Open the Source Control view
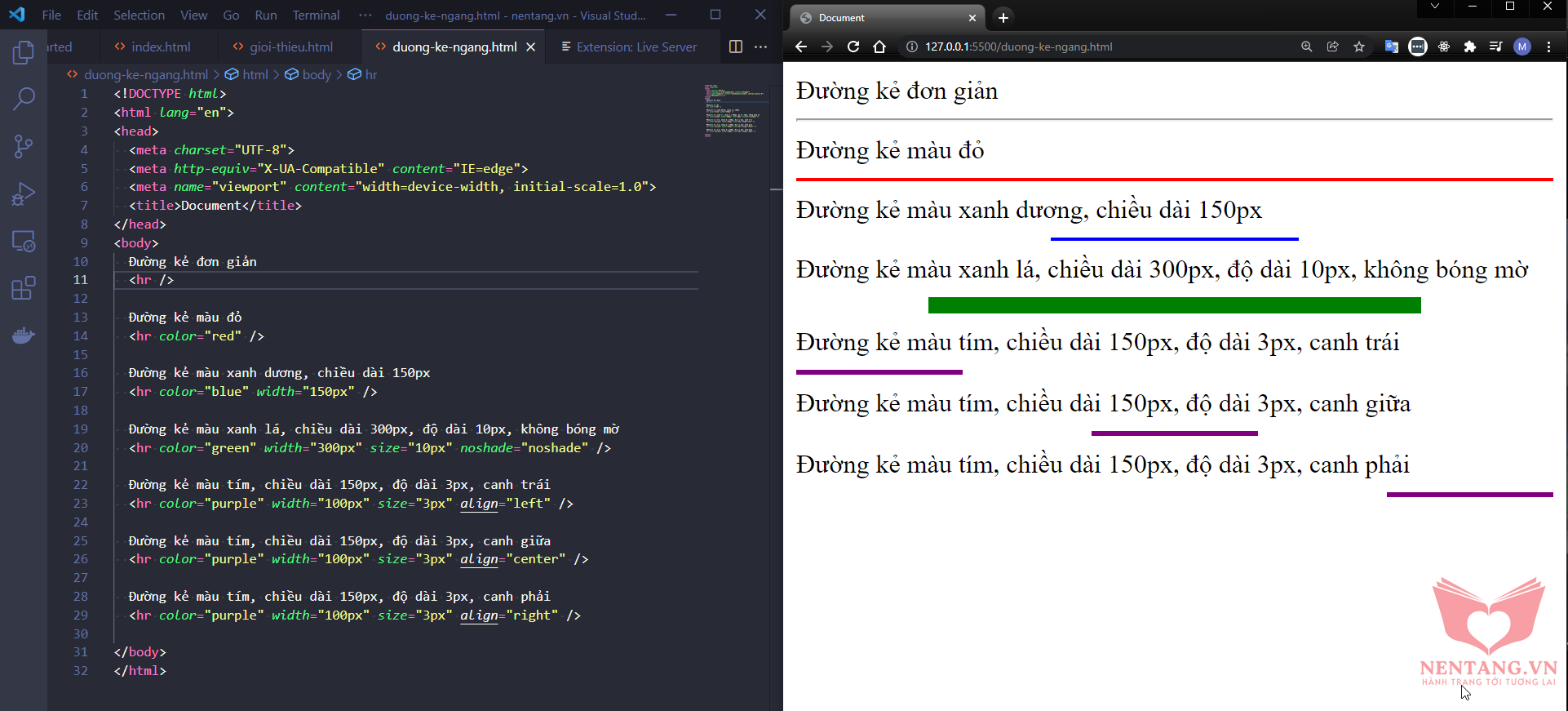Screen dimensions: 1568x711 (x=24, y=147)
